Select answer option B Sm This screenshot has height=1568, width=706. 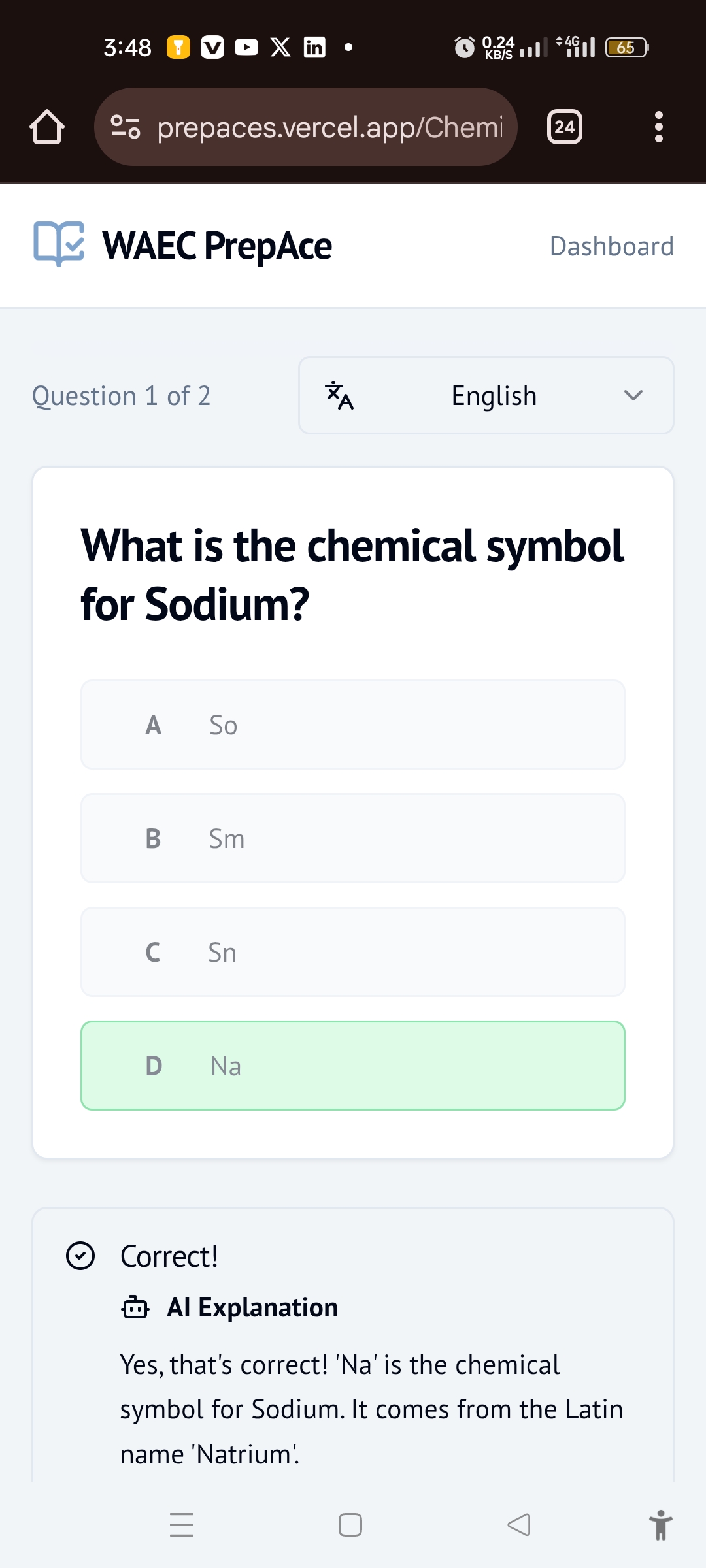tap(353, 838)
